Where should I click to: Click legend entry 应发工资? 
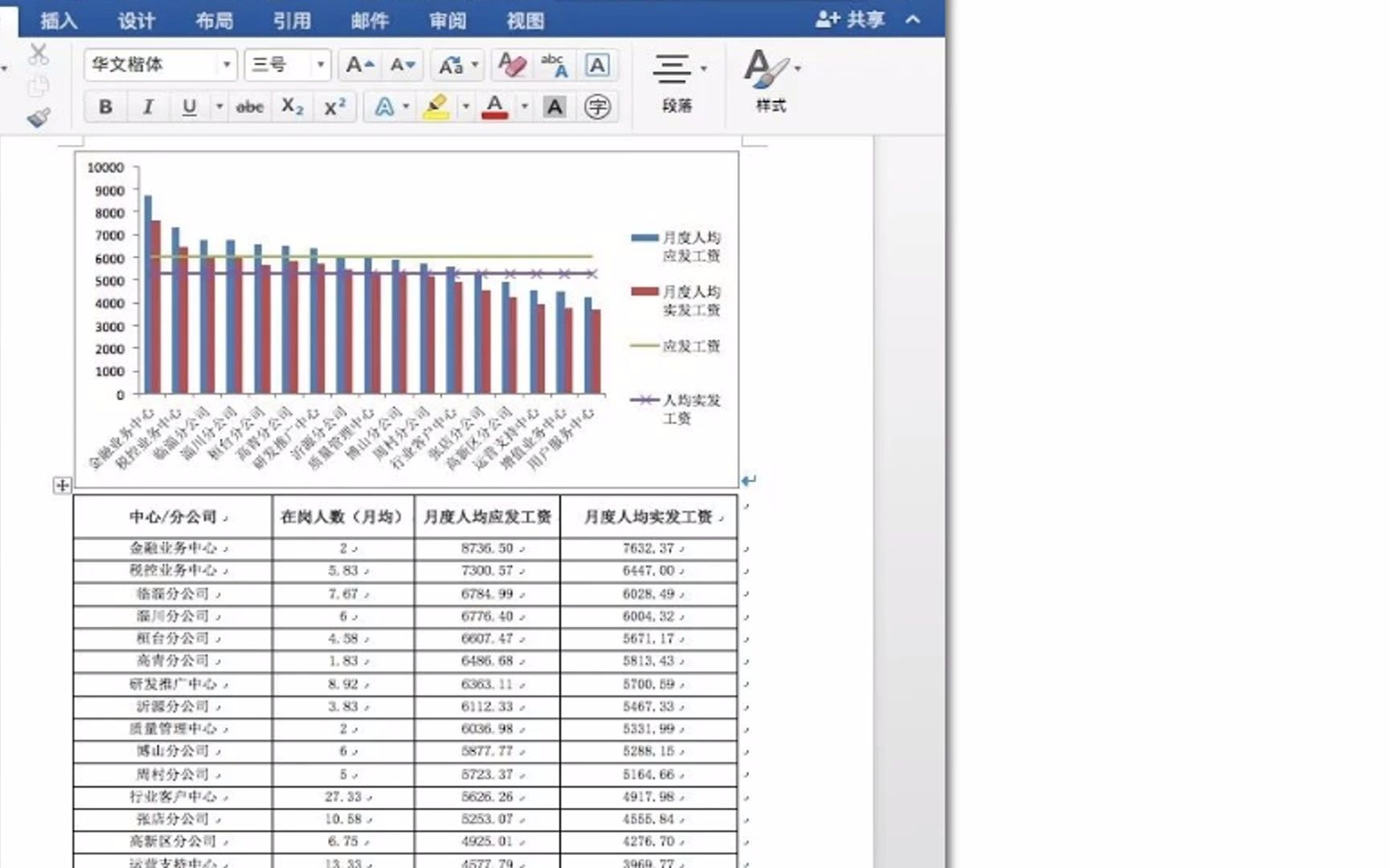tap(676, 346)
